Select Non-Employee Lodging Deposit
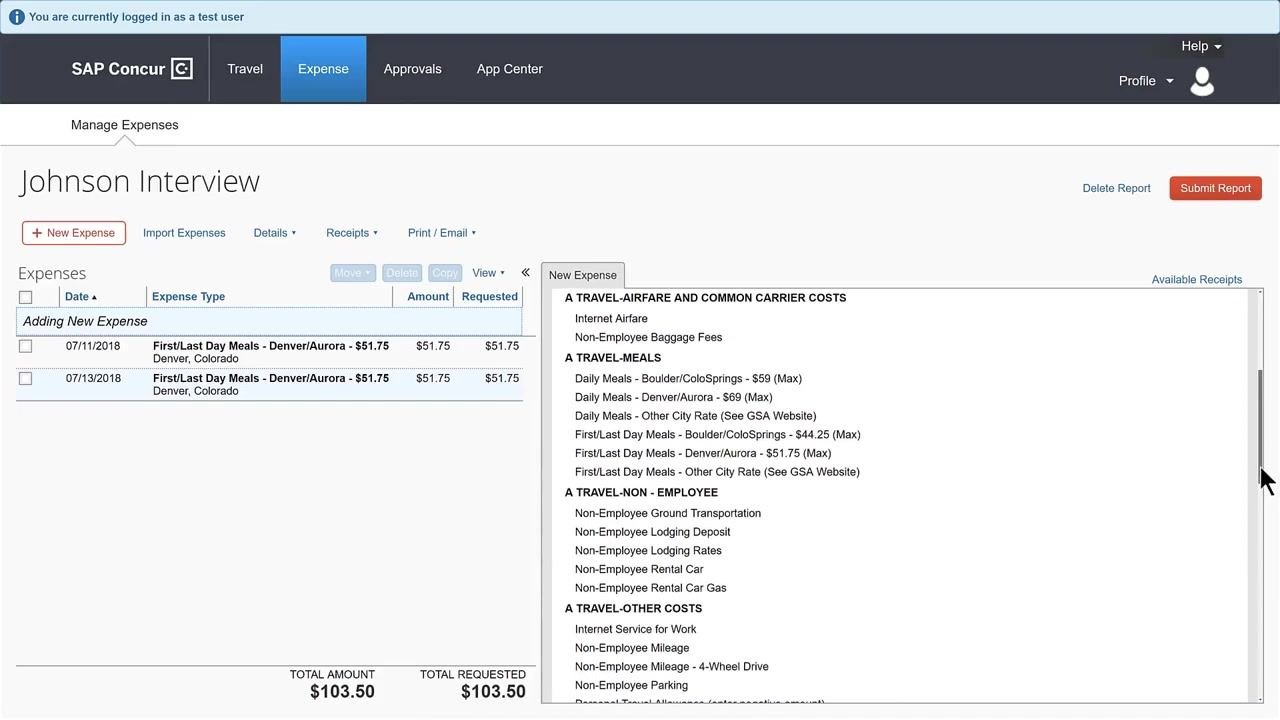This screenshot has width=1280, height=720. (x=652, y=532)
